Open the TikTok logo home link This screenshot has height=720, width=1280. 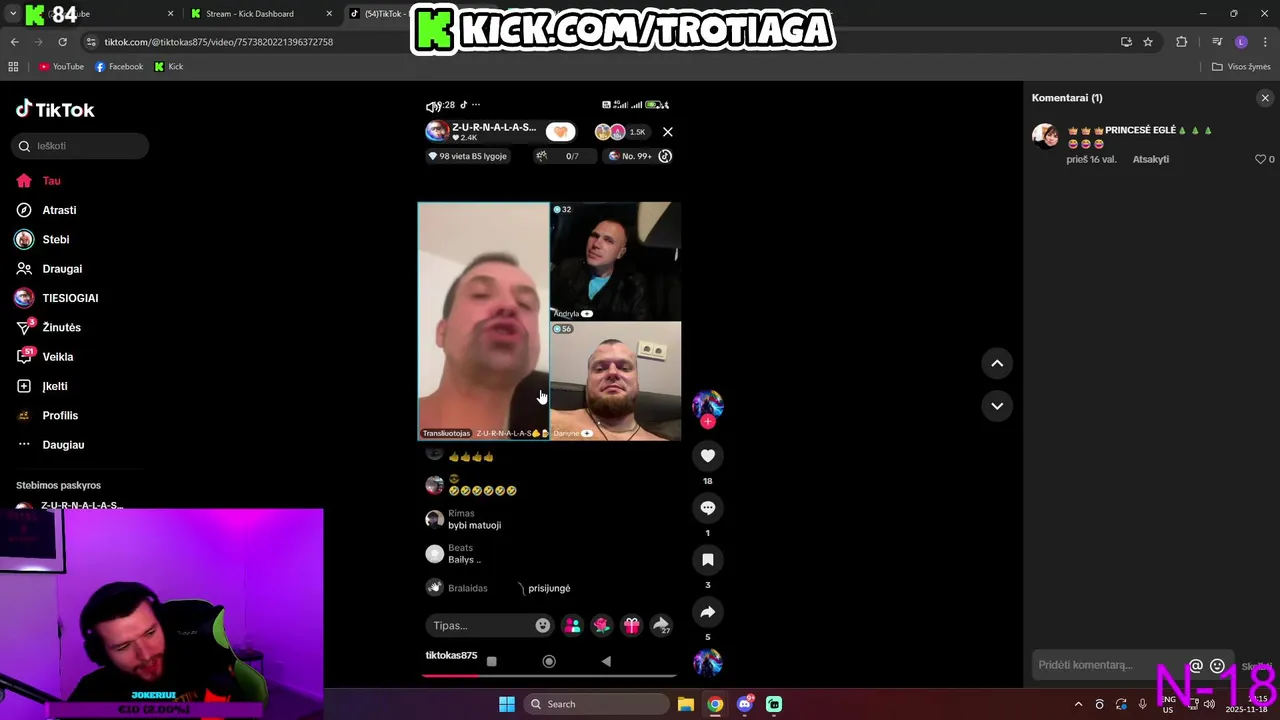(x=55, y=109)
